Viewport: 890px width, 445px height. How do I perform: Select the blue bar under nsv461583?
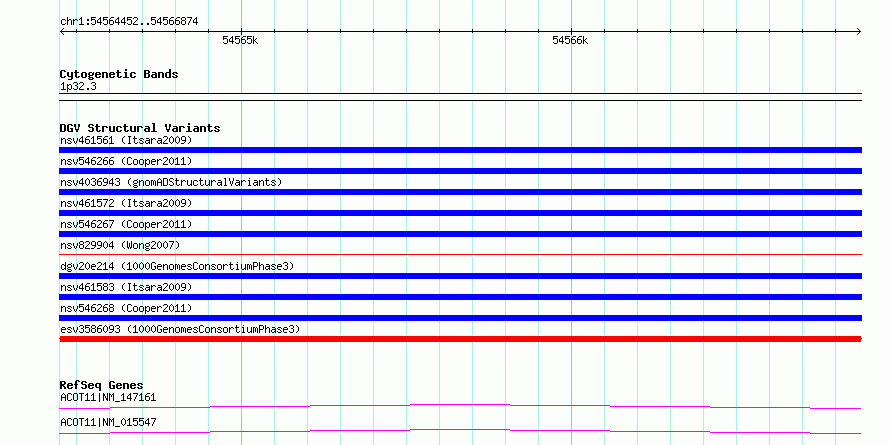(460, 297)
